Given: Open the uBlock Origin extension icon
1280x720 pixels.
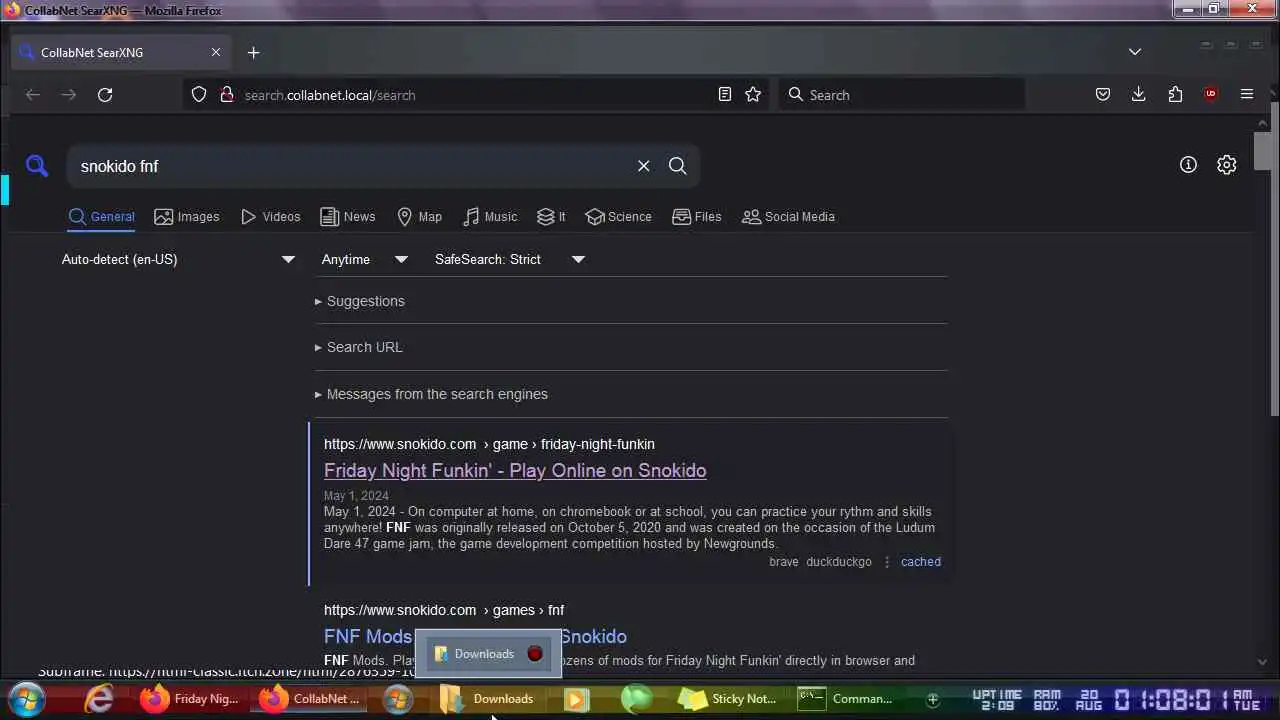Looking at the screenshot, I should pyautogui.click(x=1211, y=94).
